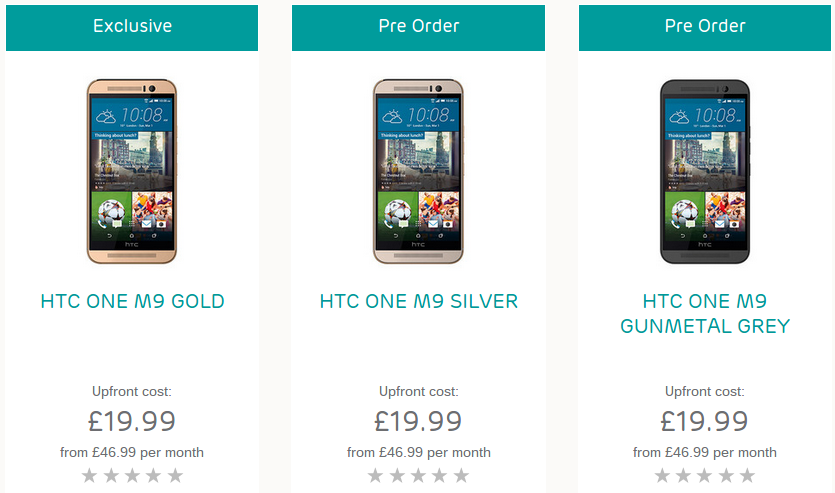Viewport: 835px width, 493px height.
Task: Open the HTC One M9 Silver phone image
Action: (x=418, y=171)
